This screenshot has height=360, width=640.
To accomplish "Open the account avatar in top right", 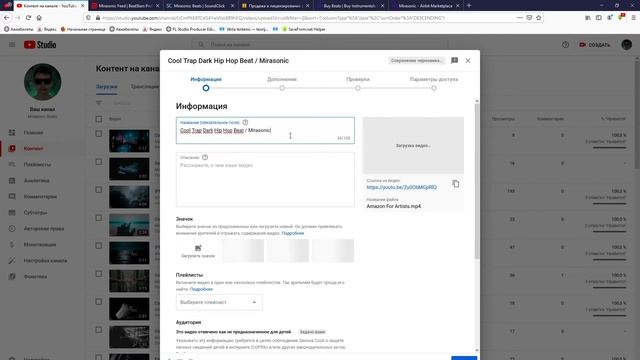I will [x=627, y=44].
